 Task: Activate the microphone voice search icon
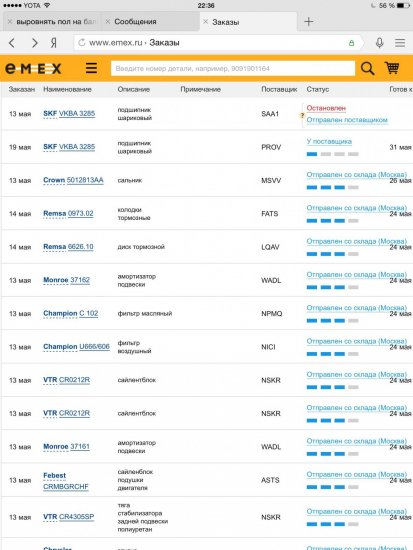point(379,43)
